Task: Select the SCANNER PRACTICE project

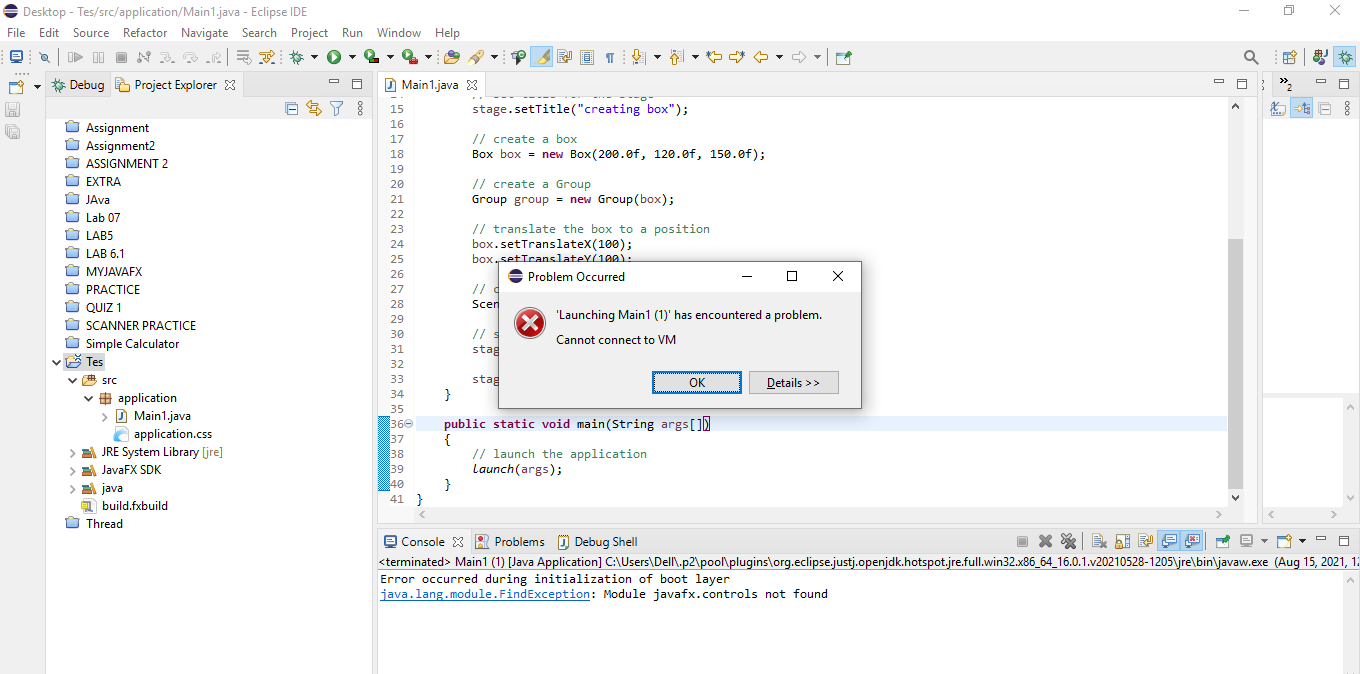Action: tap(131, 326)
